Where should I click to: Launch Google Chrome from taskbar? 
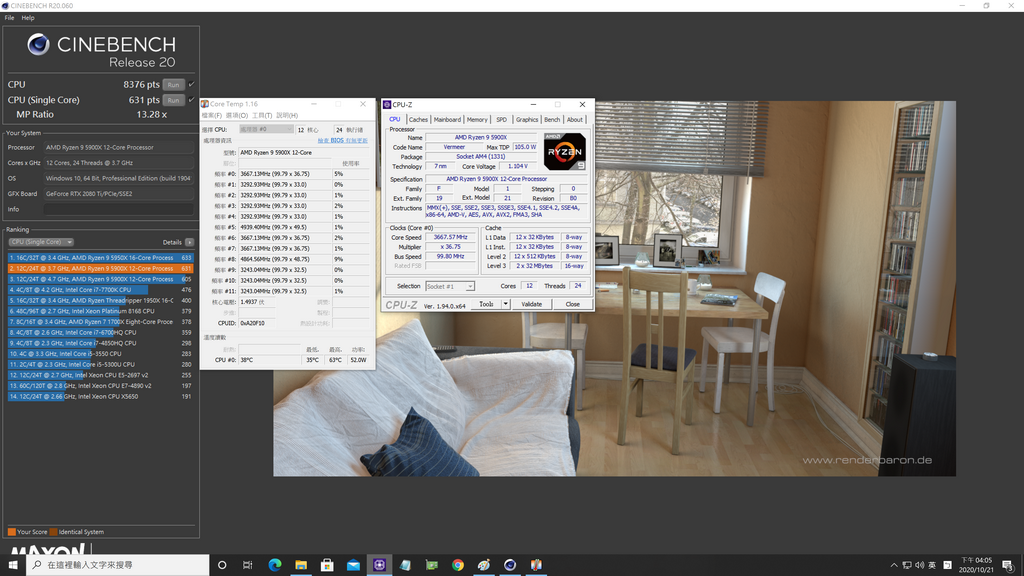pos(458,565)
